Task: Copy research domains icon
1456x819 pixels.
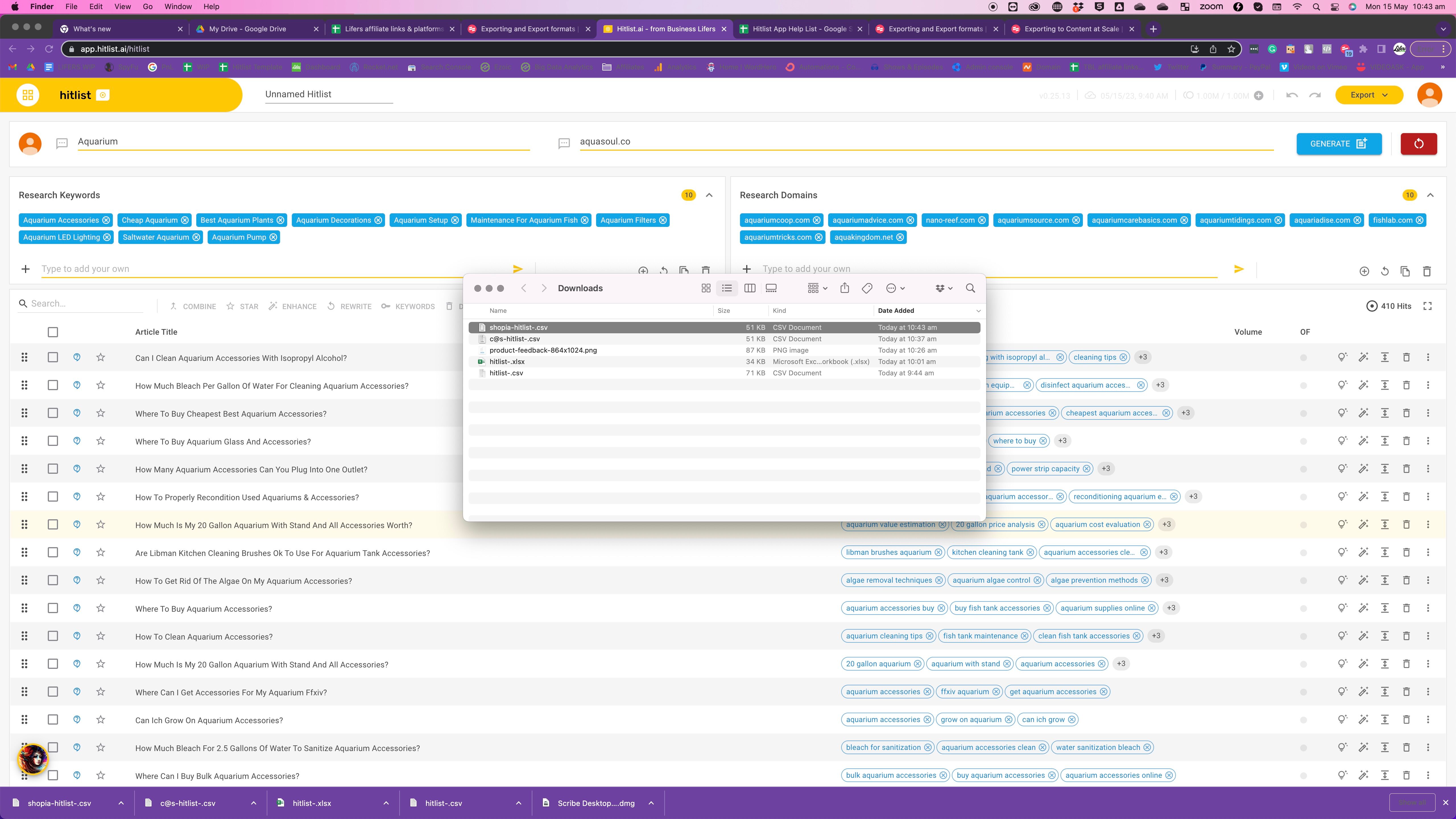Action: click(1405, 271)
